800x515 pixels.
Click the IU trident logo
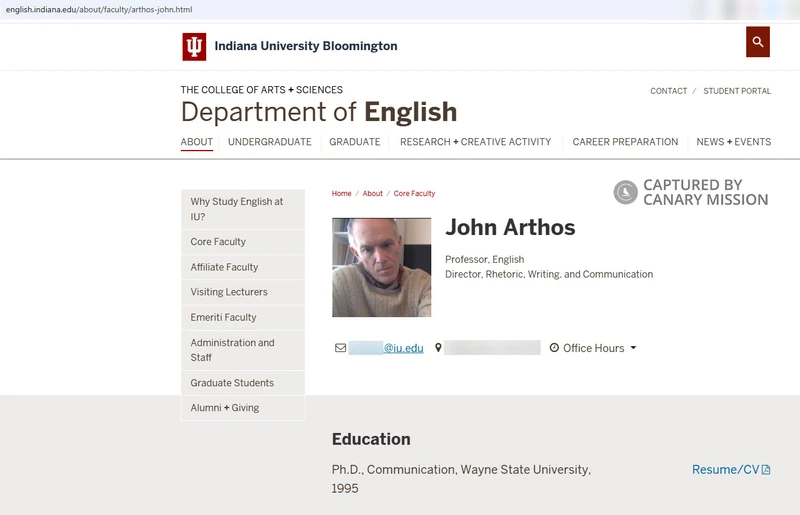tap(194, 47)
